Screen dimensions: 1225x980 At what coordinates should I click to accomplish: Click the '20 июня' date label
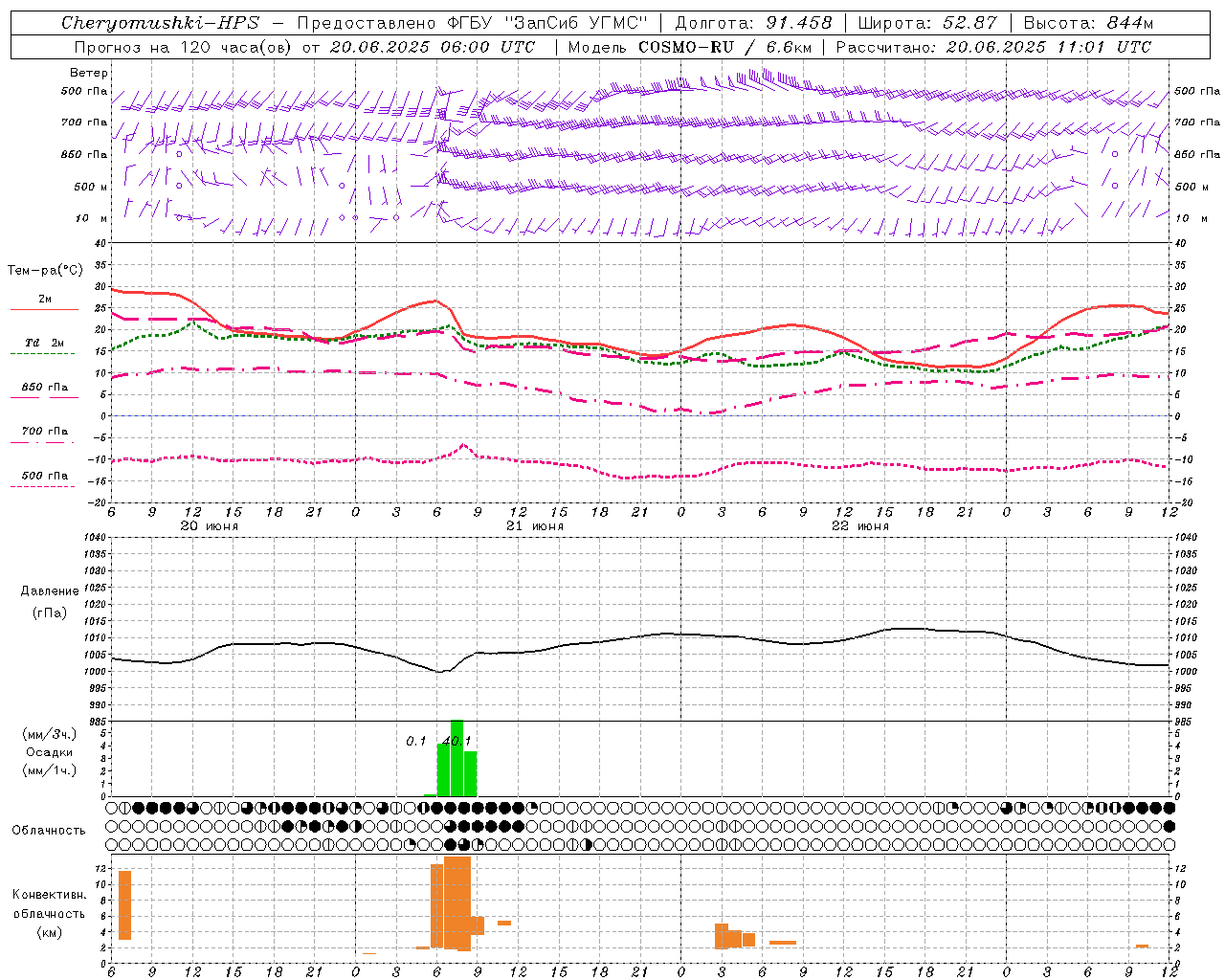click(210, 526)
